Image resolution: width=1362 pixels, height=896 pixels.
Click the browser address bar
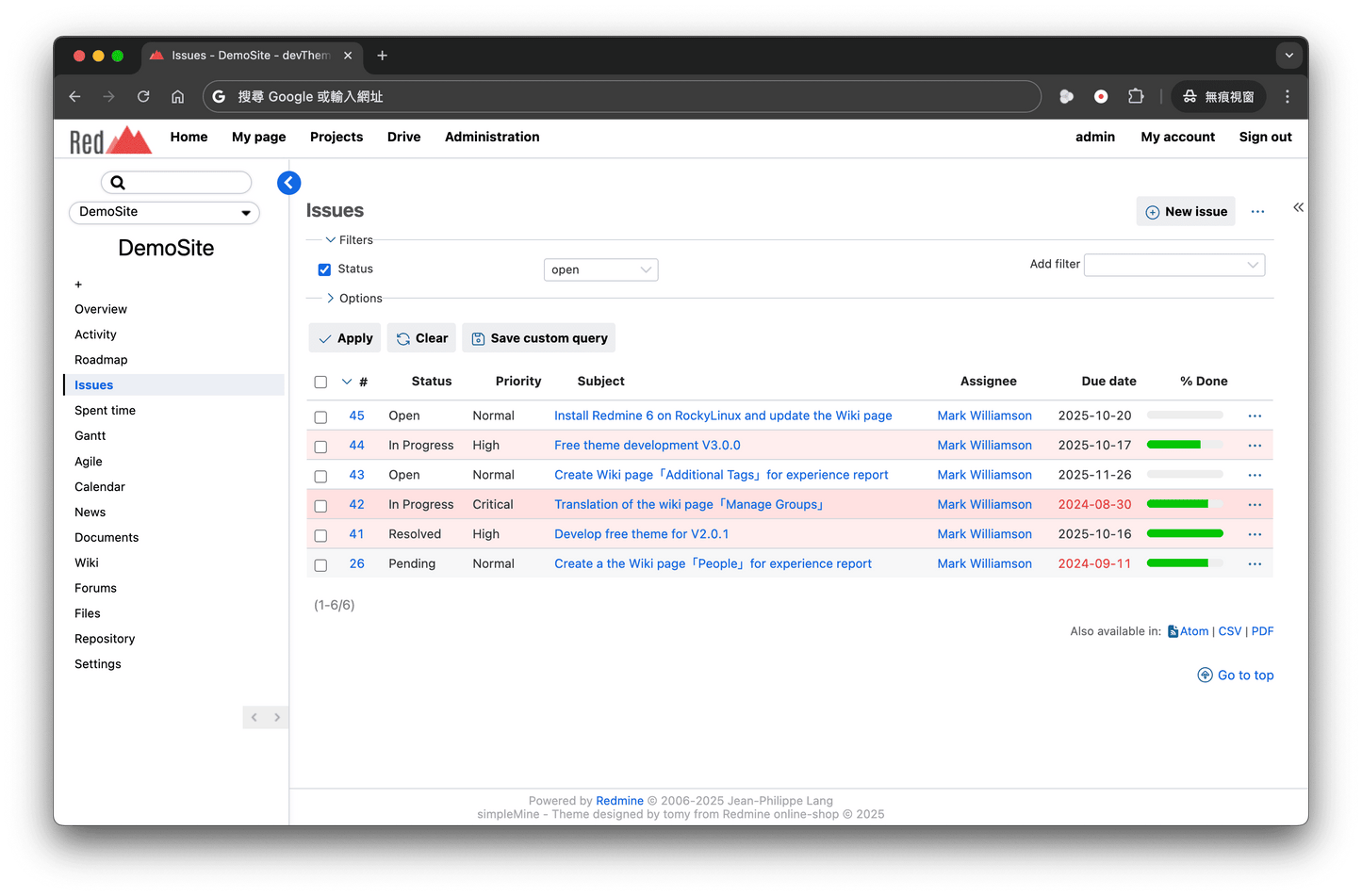click(622, 96)
